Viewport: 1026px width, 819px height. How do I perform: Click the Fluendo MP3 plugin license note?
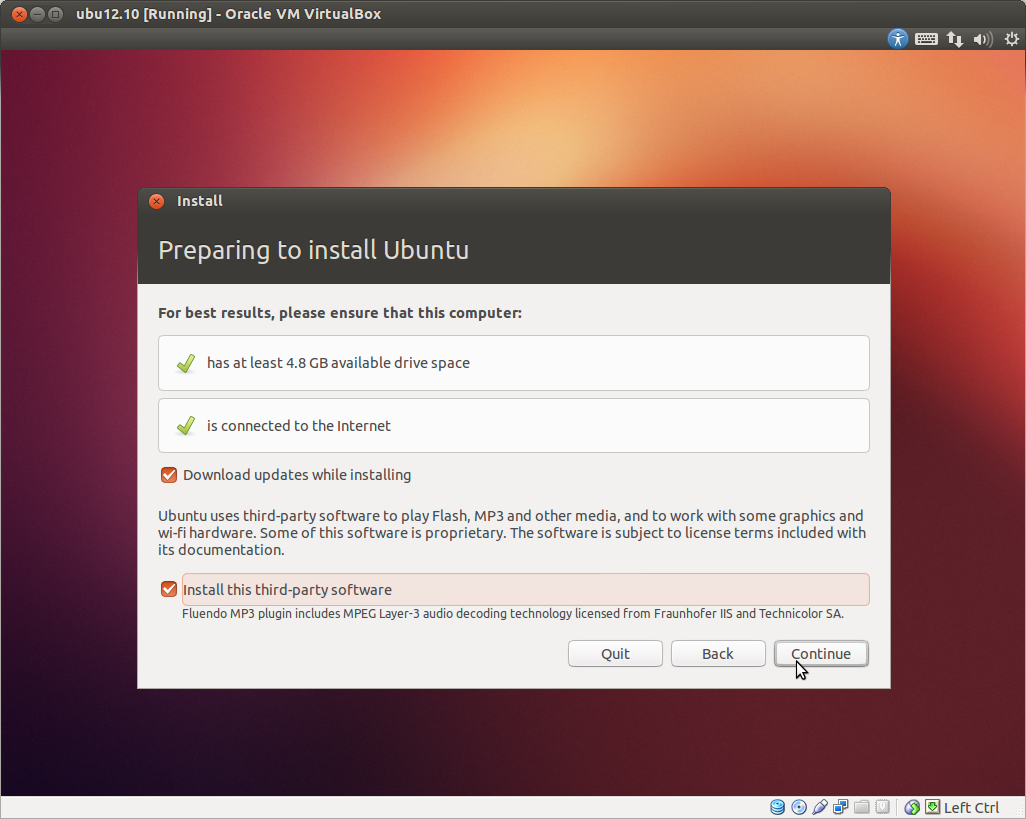(513, 614)
